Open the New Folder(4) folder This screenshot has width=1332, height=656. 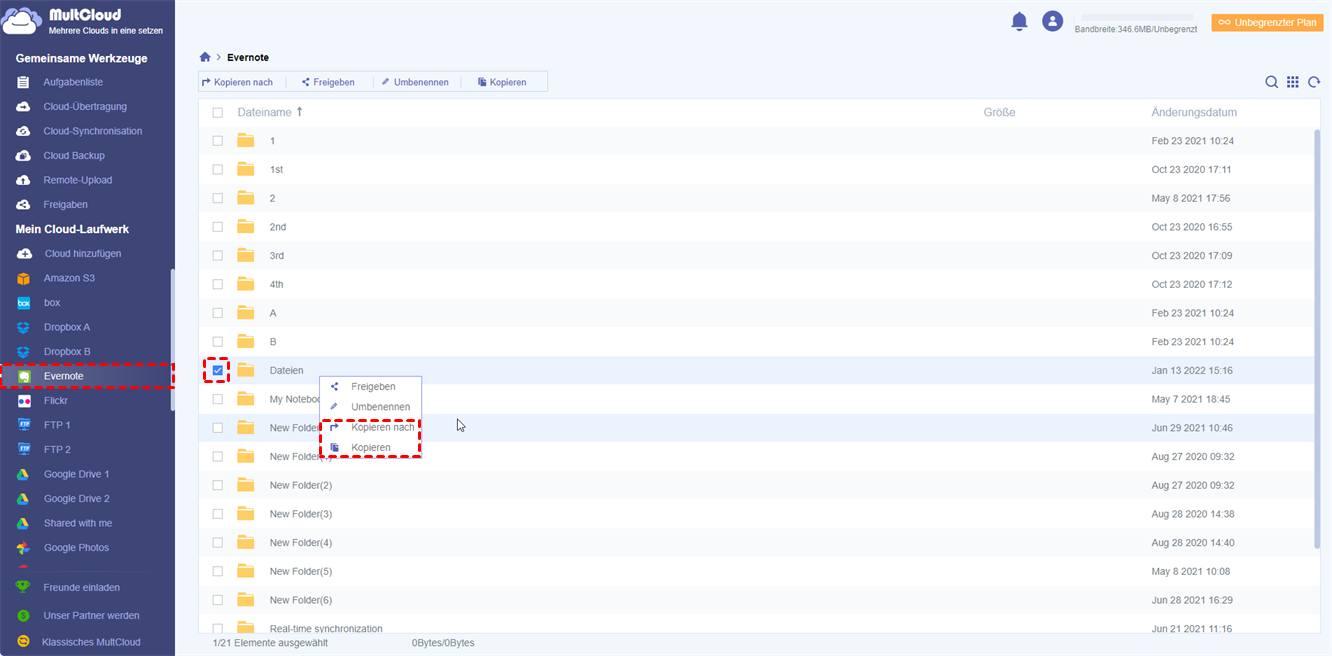point(301,543)
